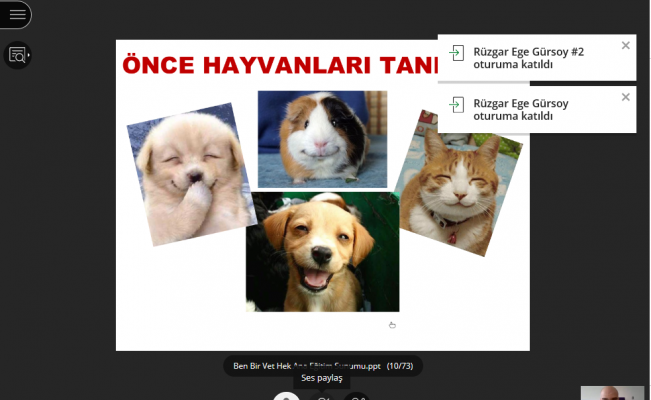651x400 pixels.
Task: Expand the arrow beside view controls icon
Action: [29, 56]
